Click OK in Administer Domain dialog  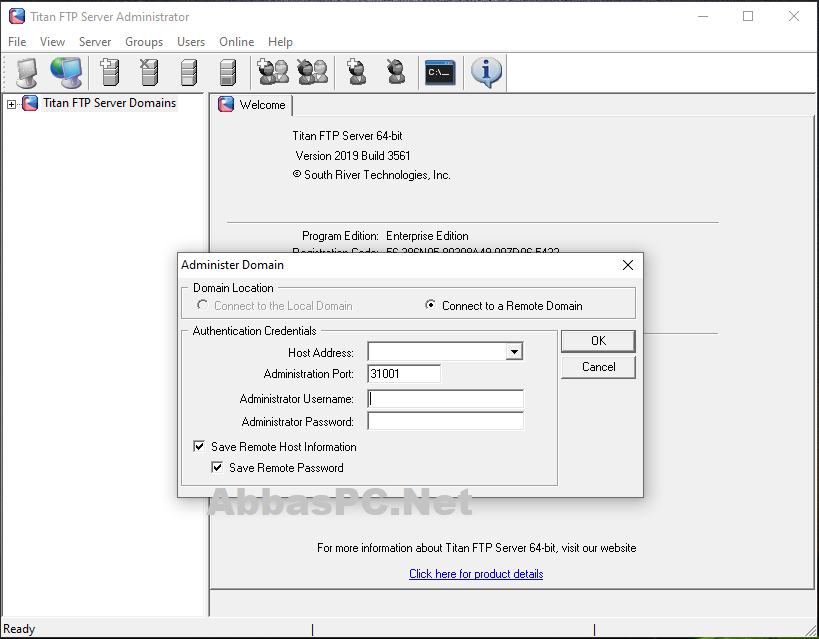tap(598, 341)
